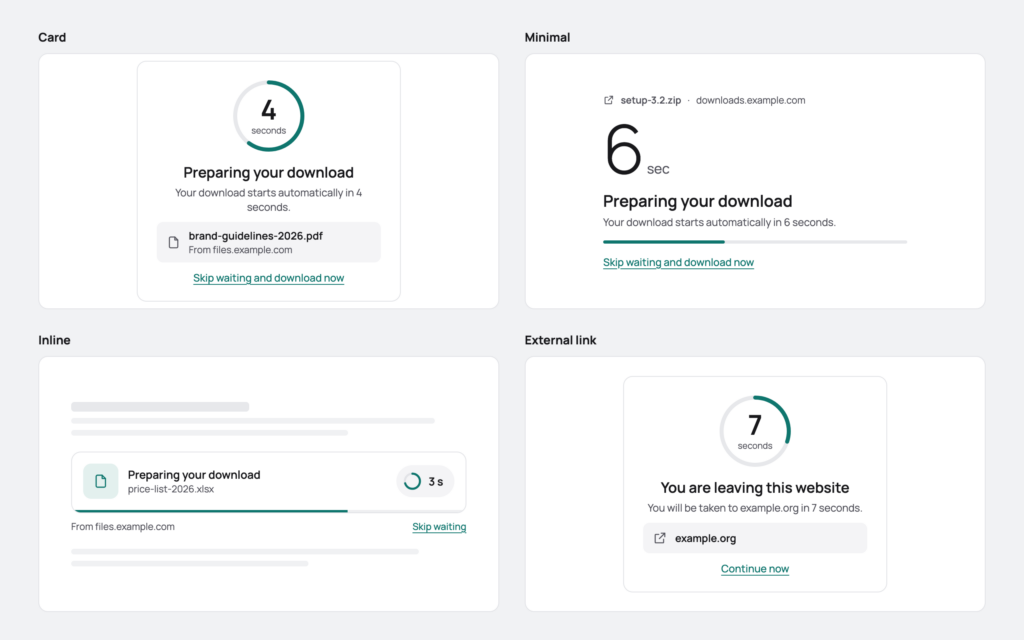Click the Skip waiting link in Inline
The image size is (1024, 640).
(439, 526)
